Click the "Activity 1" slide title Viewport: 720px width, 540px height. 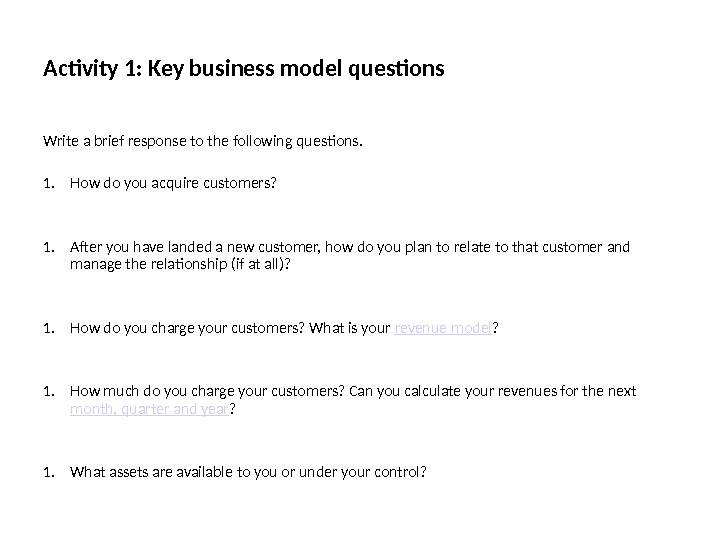coord(243,70)
